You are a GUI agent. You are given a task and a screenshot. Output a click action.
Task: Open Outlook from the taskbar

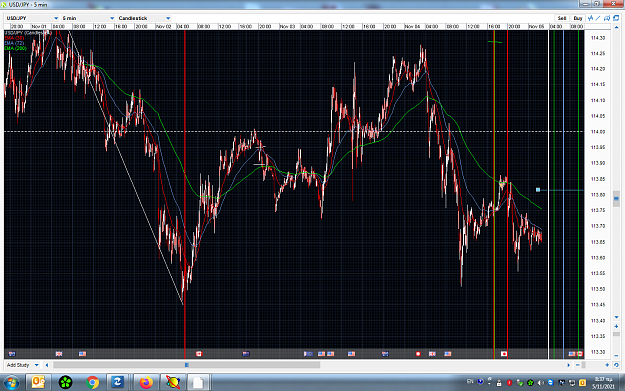38,383
